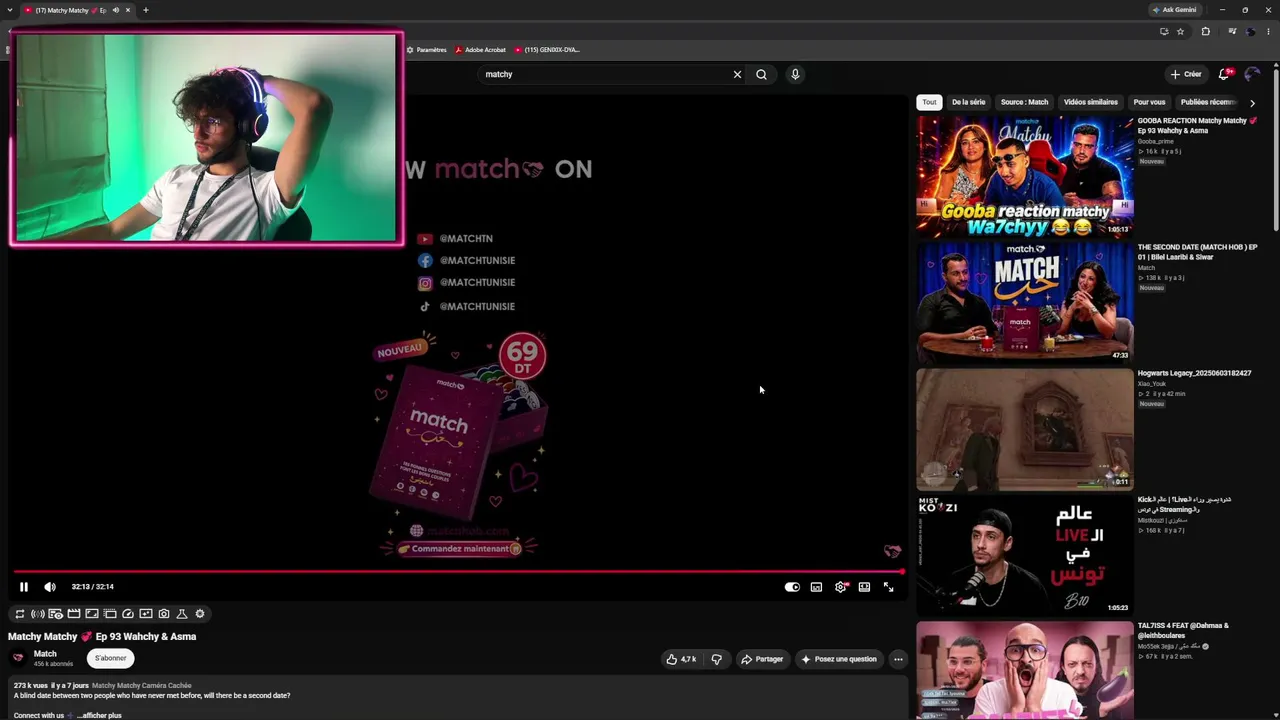This screenshot has width=1280, height=720.
Task: Open the lab flask experiments icon
Action: [181, 614]
